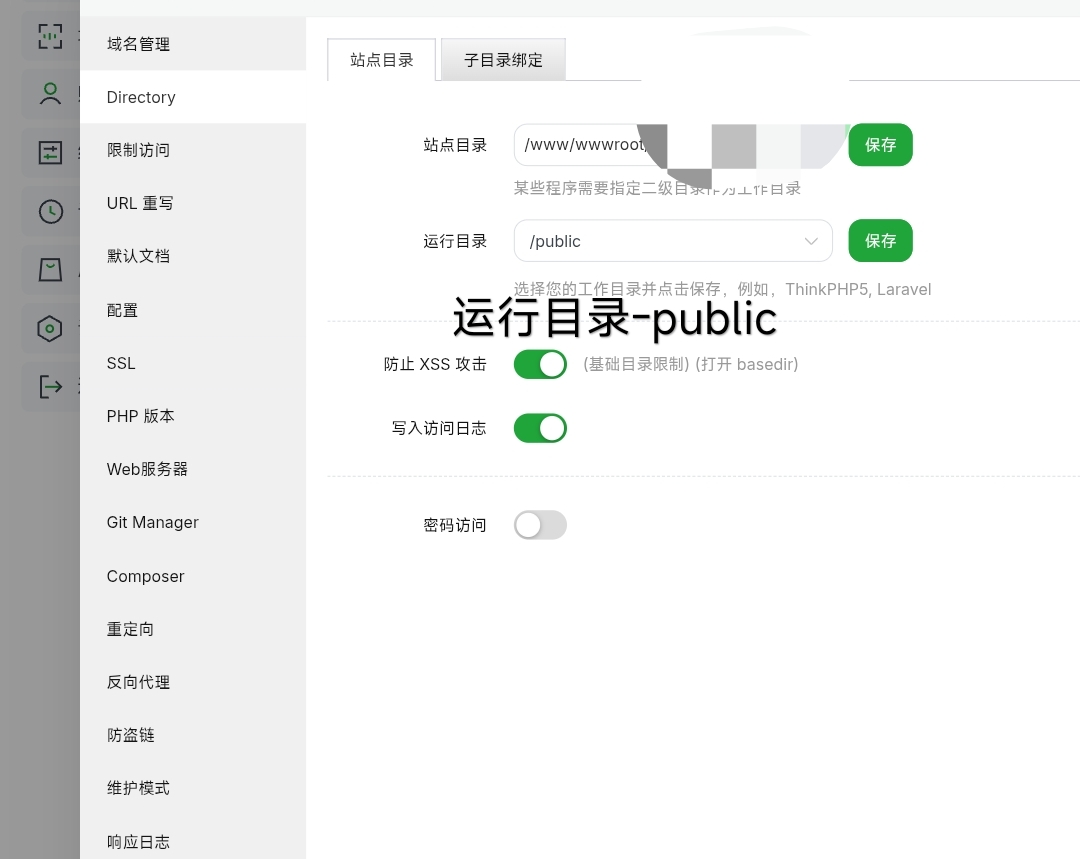Select Git Manager from the sidebar menu
This screenshot has height=859, width=1080.
click(x=152, y=522)
